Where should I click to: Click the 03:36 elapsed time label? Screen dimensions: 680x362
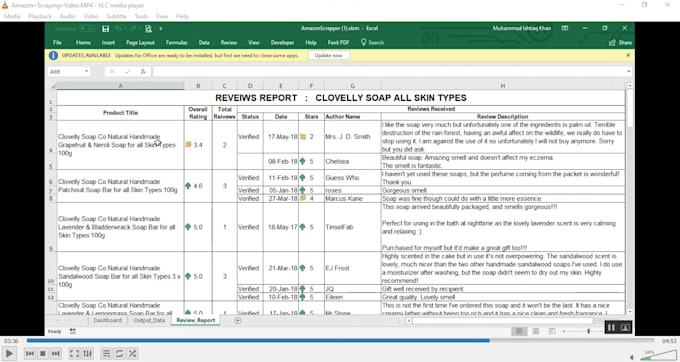[x=11, y=341]
